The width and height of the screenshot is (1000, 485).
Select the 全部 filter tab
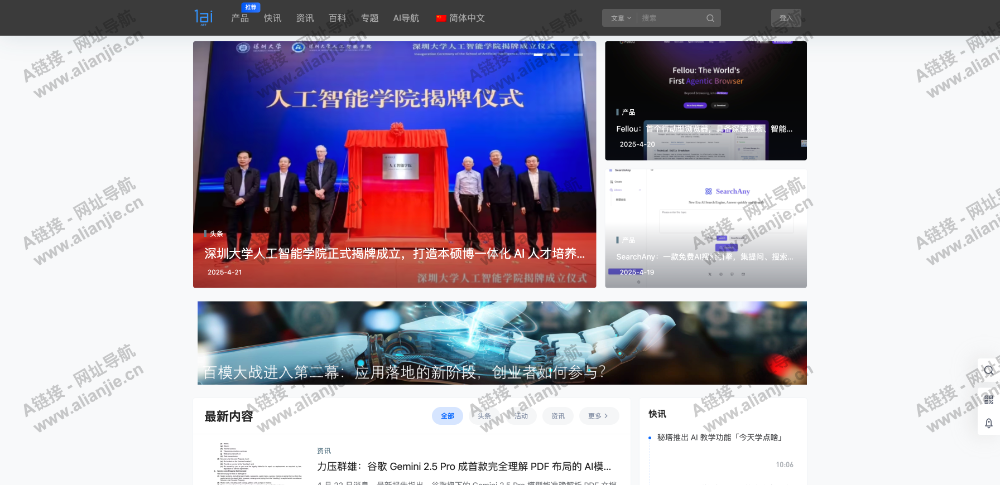pos(447,416)
